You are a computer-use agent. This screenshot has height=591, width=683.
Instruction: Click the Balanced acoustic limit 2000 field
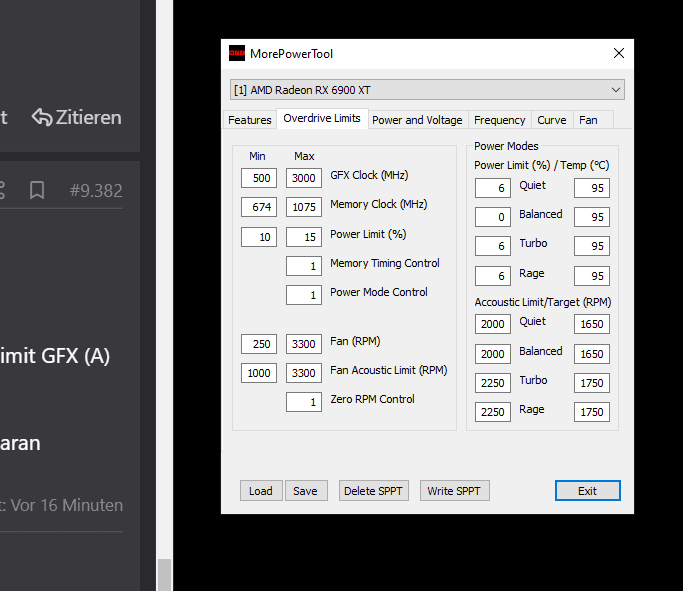click(x=493, y=354)
